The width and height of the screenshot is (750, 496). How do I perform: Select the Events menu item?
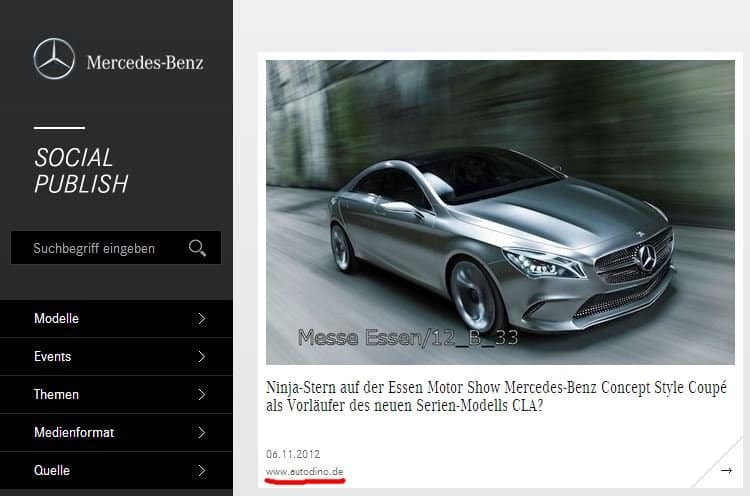(x=52, y=357)
